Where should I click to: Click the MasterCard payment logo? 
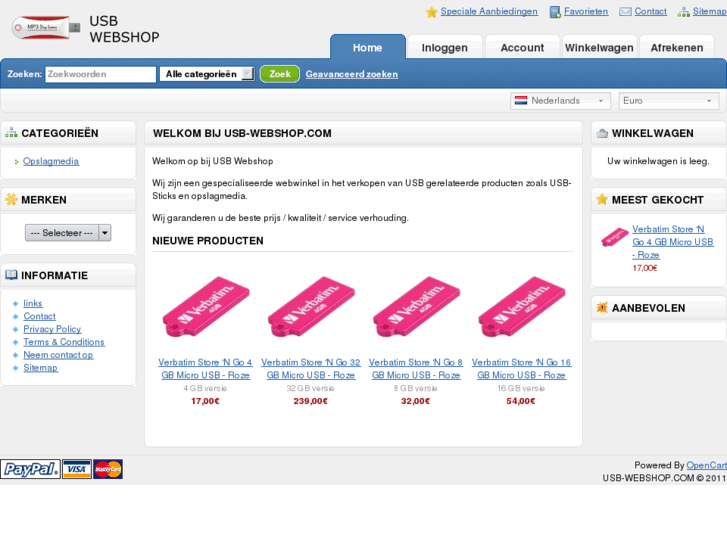[108, 469]
